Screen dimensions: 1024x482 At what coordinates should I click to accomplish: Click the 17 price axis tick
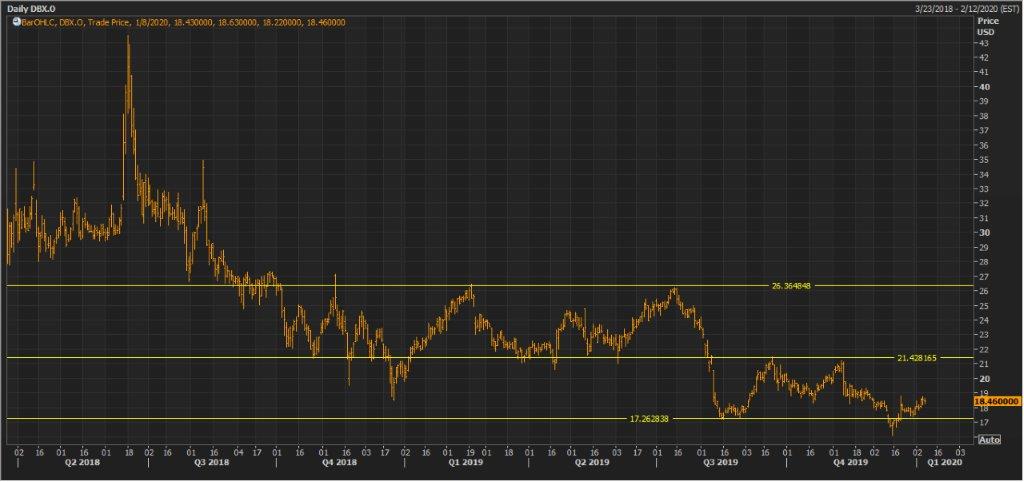(x=983, y=423)
